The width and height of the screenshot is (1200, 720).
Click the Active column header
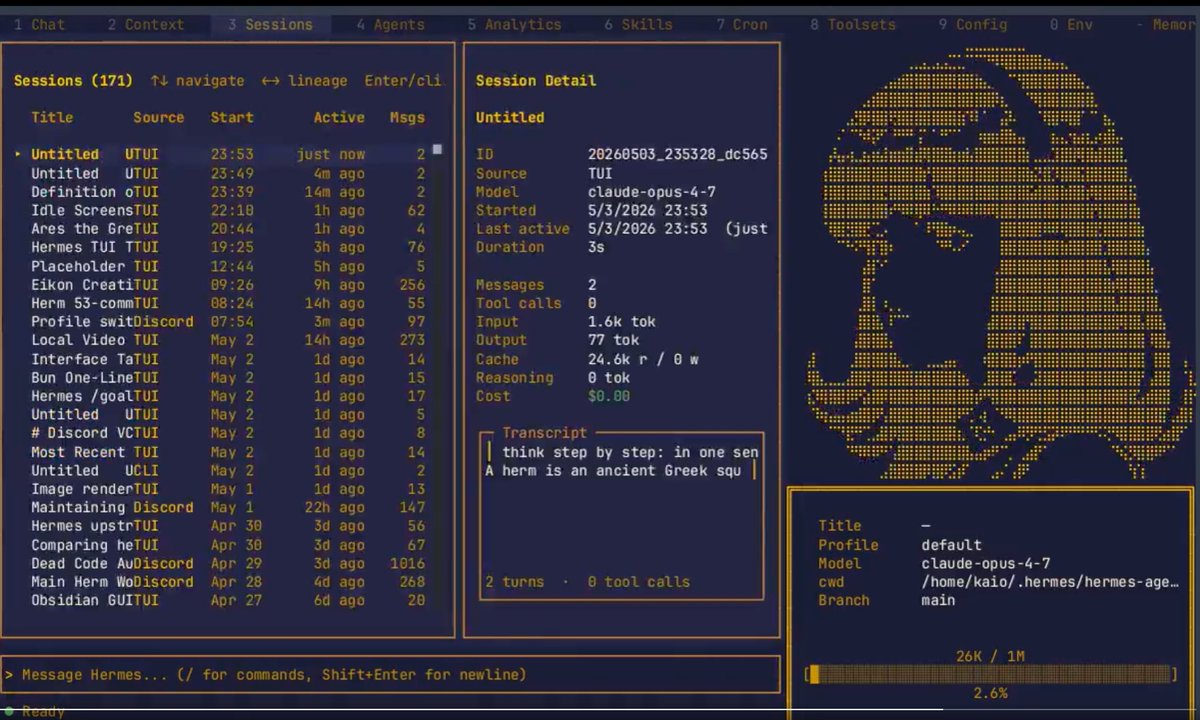[x=339, y=117]
